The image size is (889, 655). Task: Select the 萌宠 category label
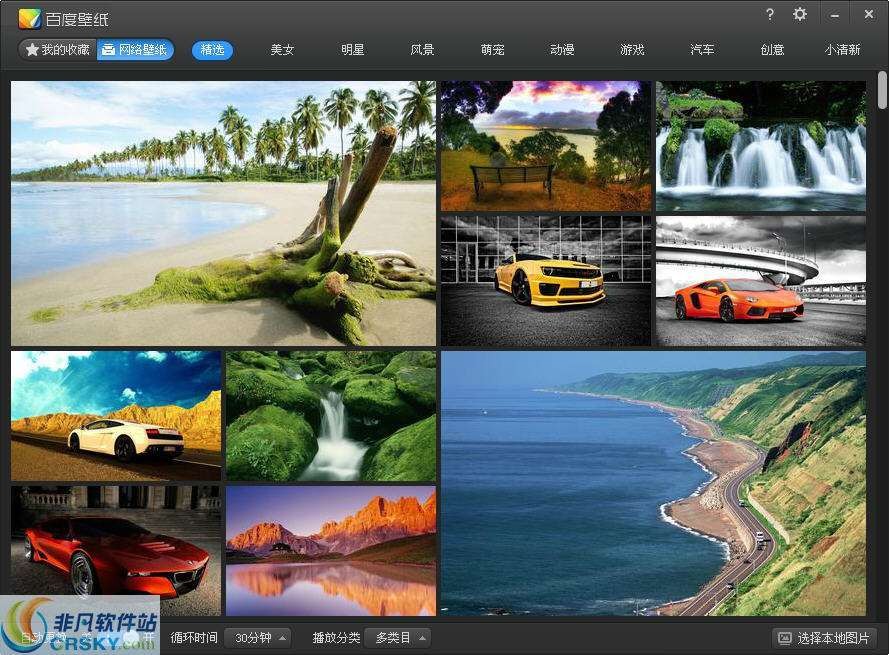[x=492, y=48]
